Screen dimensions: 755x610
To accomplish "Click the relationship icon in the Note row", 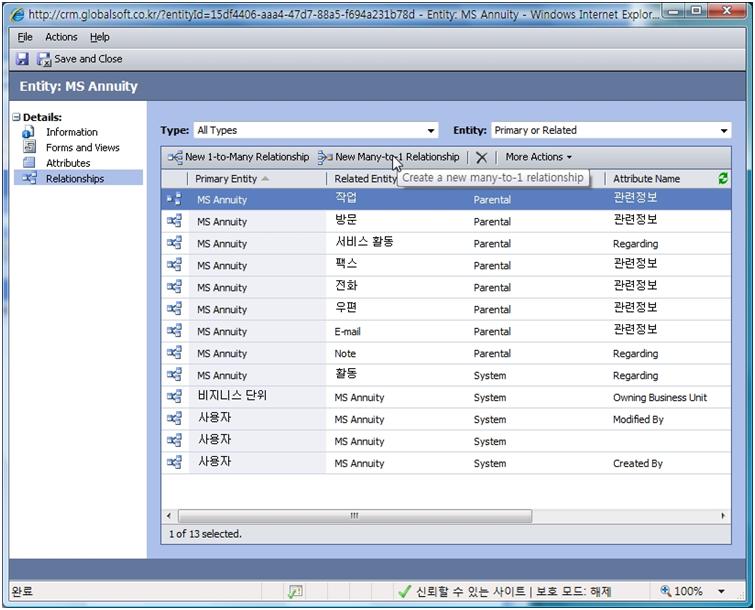I will coord(174,353).
